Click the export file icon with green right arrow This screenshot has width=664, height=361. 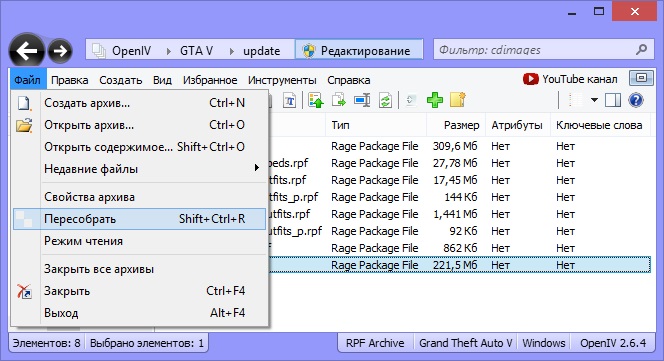tap(339, 101)
